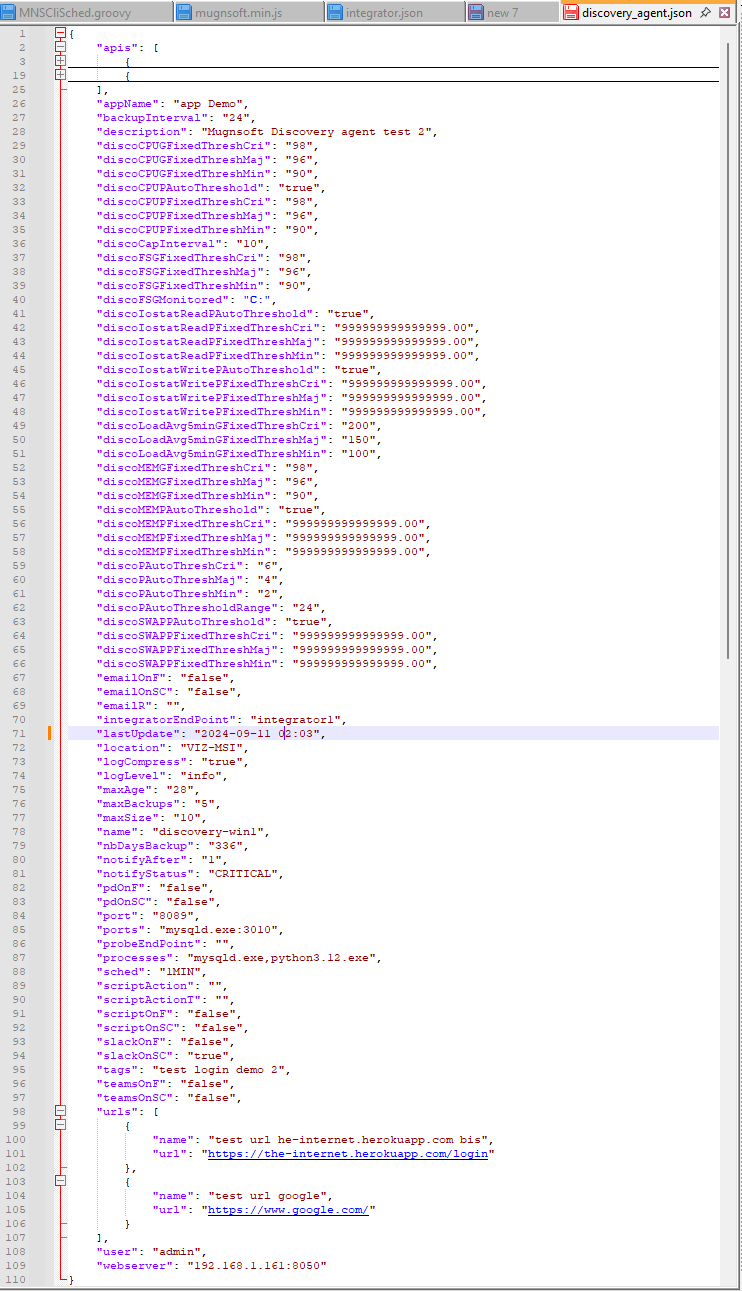742x1291 pixels.
Task: Click line number 110 in the margin
Action: point(15,1279)
